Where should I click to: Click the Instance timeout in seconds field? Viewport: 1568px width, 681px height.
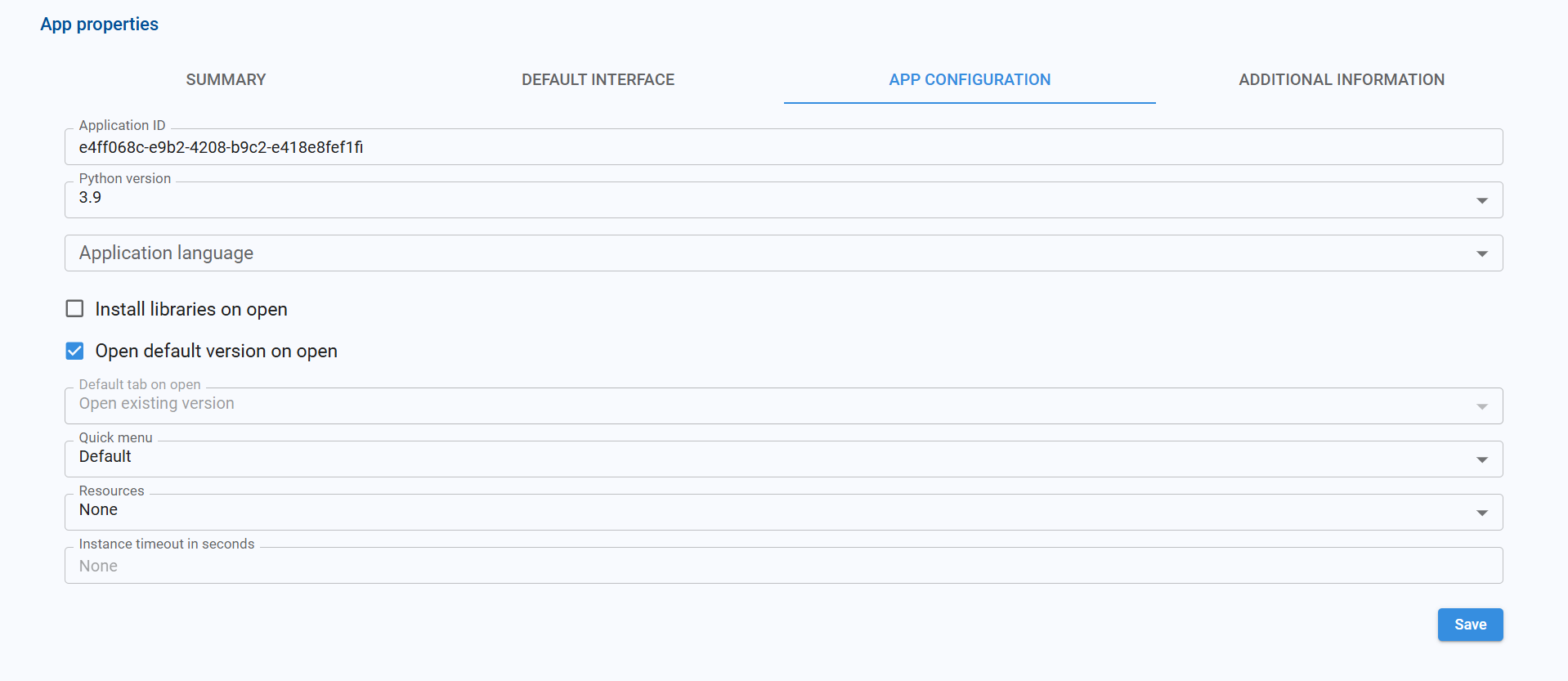coord(783,566)
